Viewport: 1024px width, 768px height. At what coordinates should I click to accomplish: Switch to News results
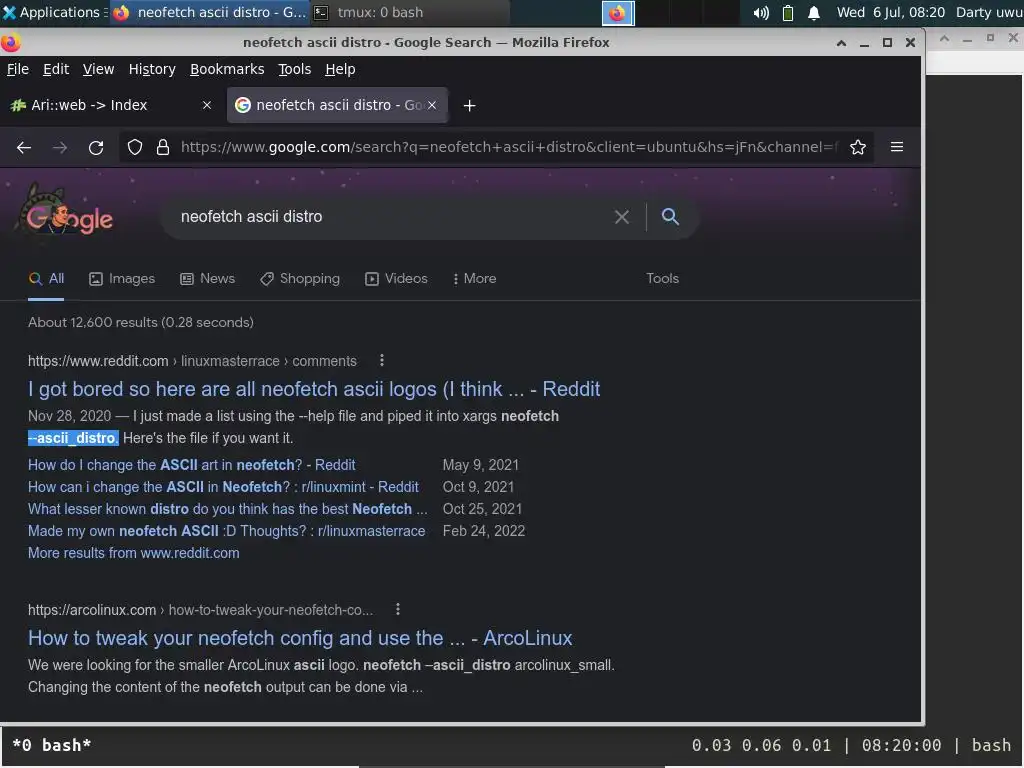point(208,279)
